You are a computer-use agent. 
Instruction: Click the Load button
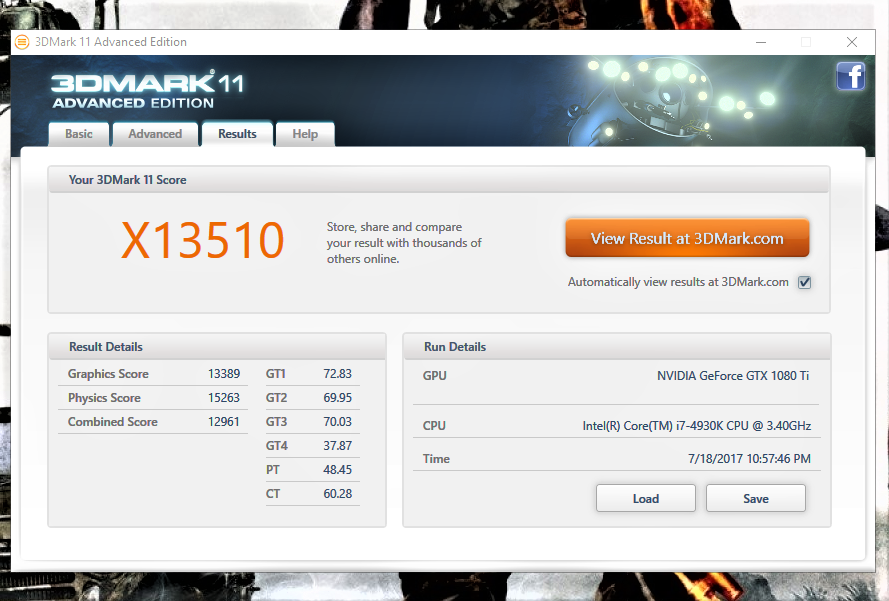pos(646,498)
